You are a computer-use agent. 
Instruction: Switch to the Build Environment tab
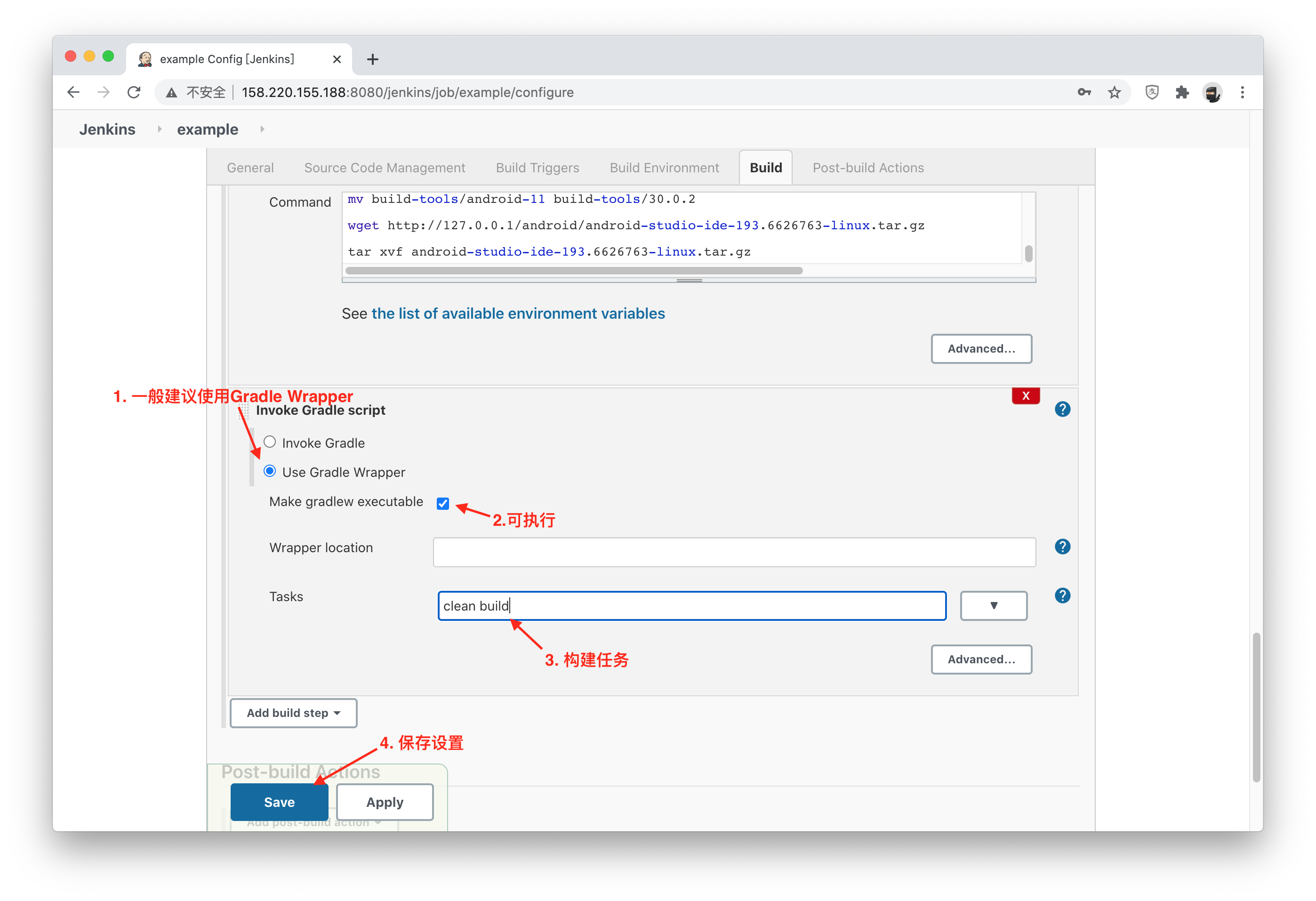click(664, 168)
